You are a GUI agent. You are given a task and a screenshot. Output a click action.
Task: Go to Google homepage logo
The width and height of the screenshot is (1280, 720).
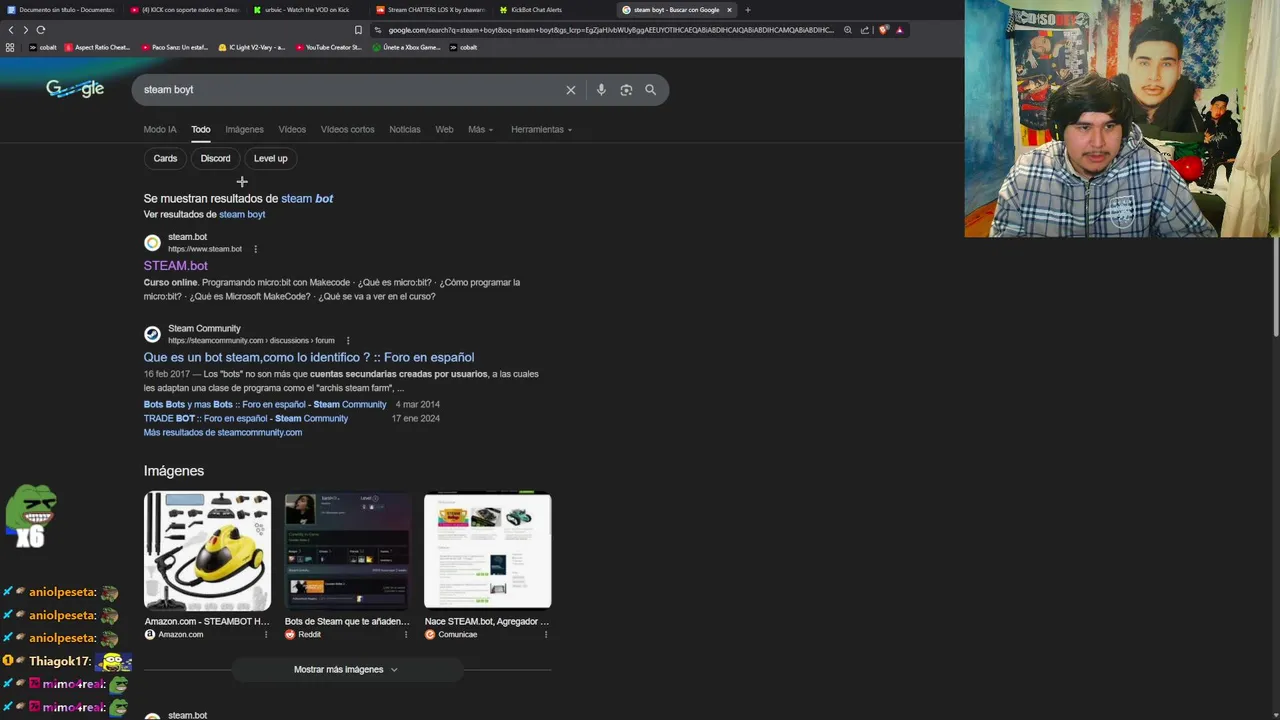point(75,89)
